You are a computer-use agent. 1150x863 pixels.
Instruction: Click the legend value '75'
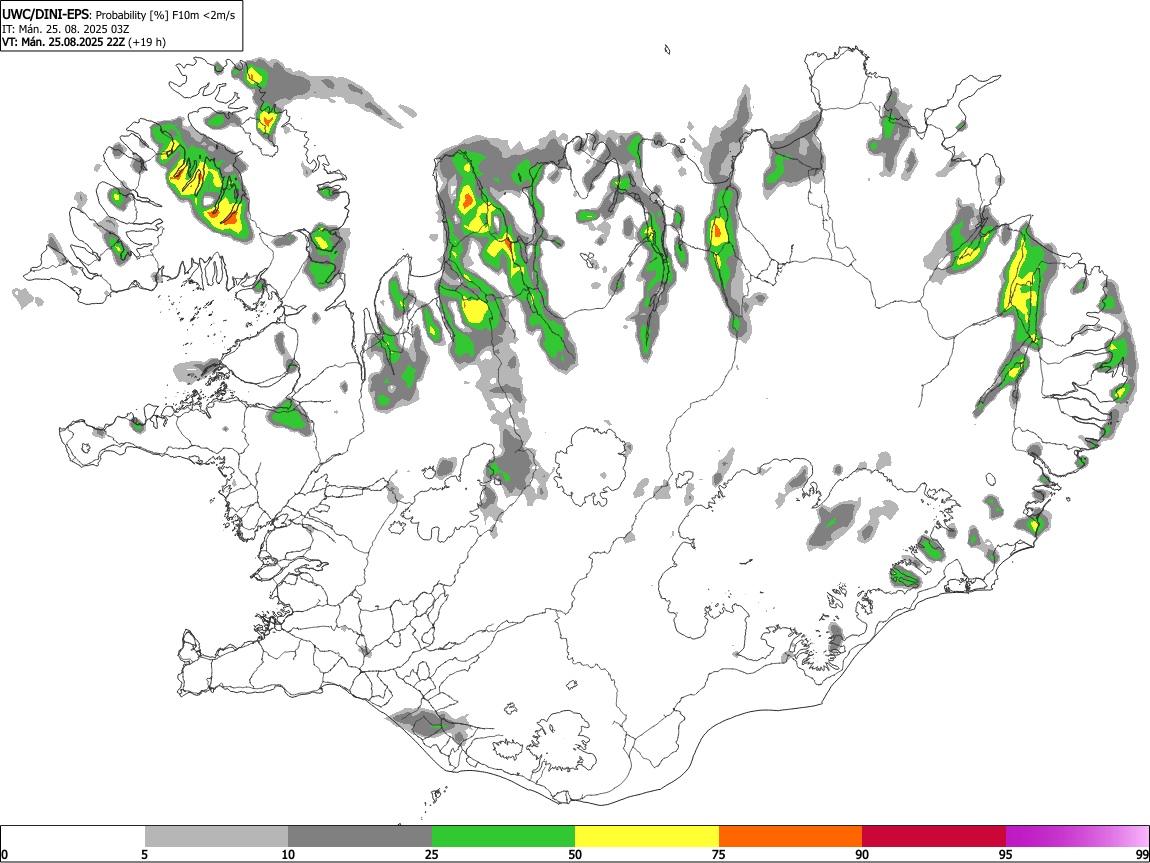point(719,854)
